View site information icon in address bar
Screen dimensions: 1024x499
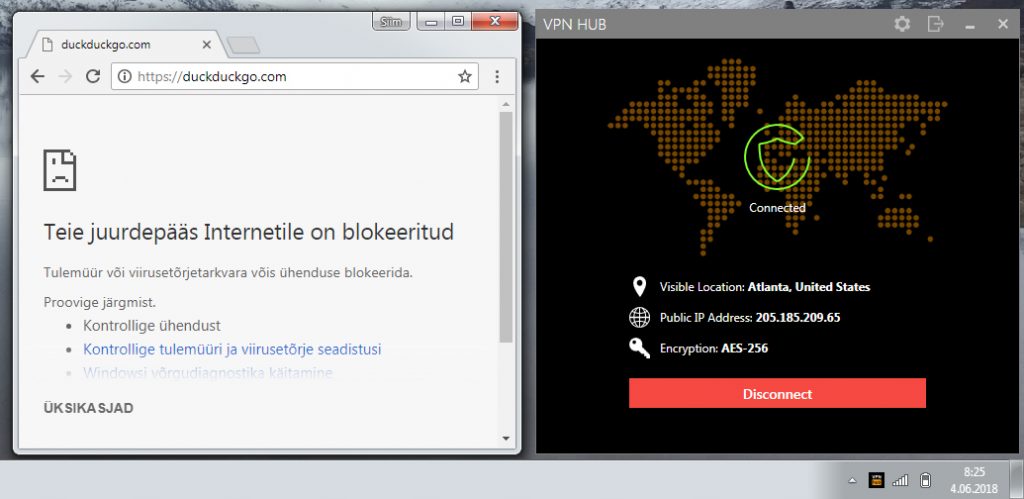click(x=124, y=77)
